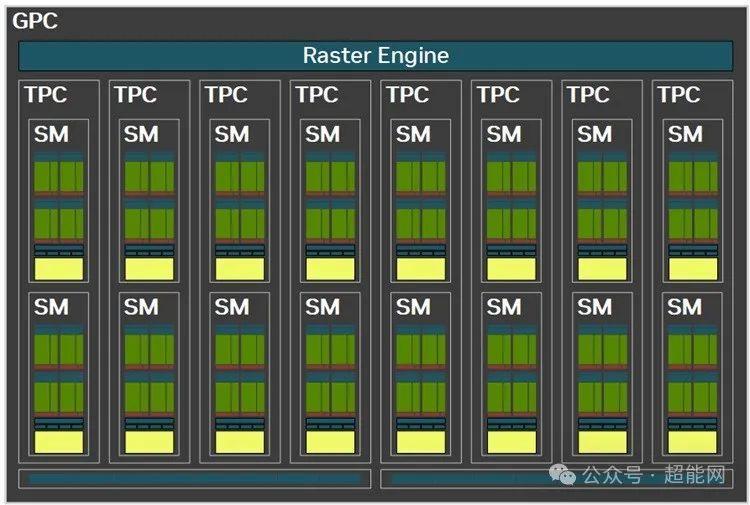The width and height of the screenshot is (750, 505).
Task: Click the yellow block in the last TPC's bottom SM
Action: point(692,442)
